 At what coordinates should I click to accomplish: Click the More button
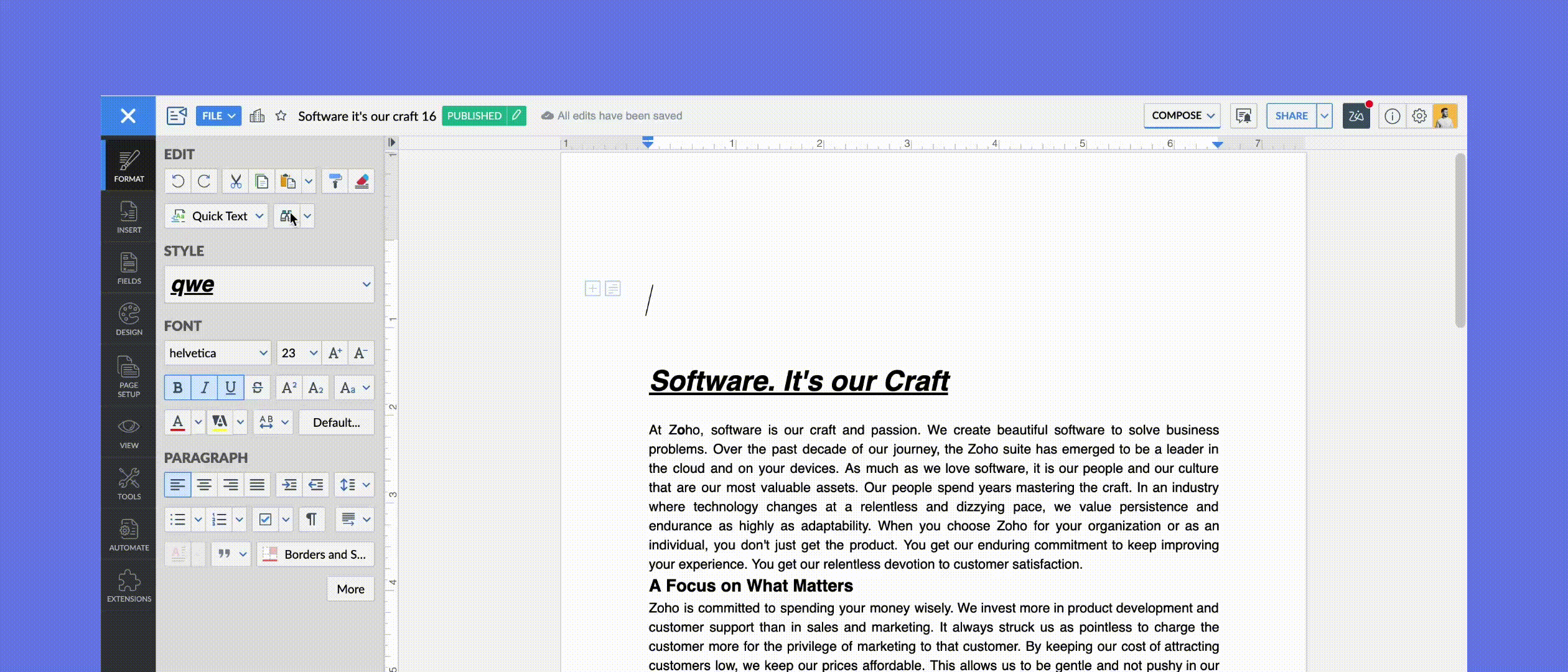click(351, 589)
